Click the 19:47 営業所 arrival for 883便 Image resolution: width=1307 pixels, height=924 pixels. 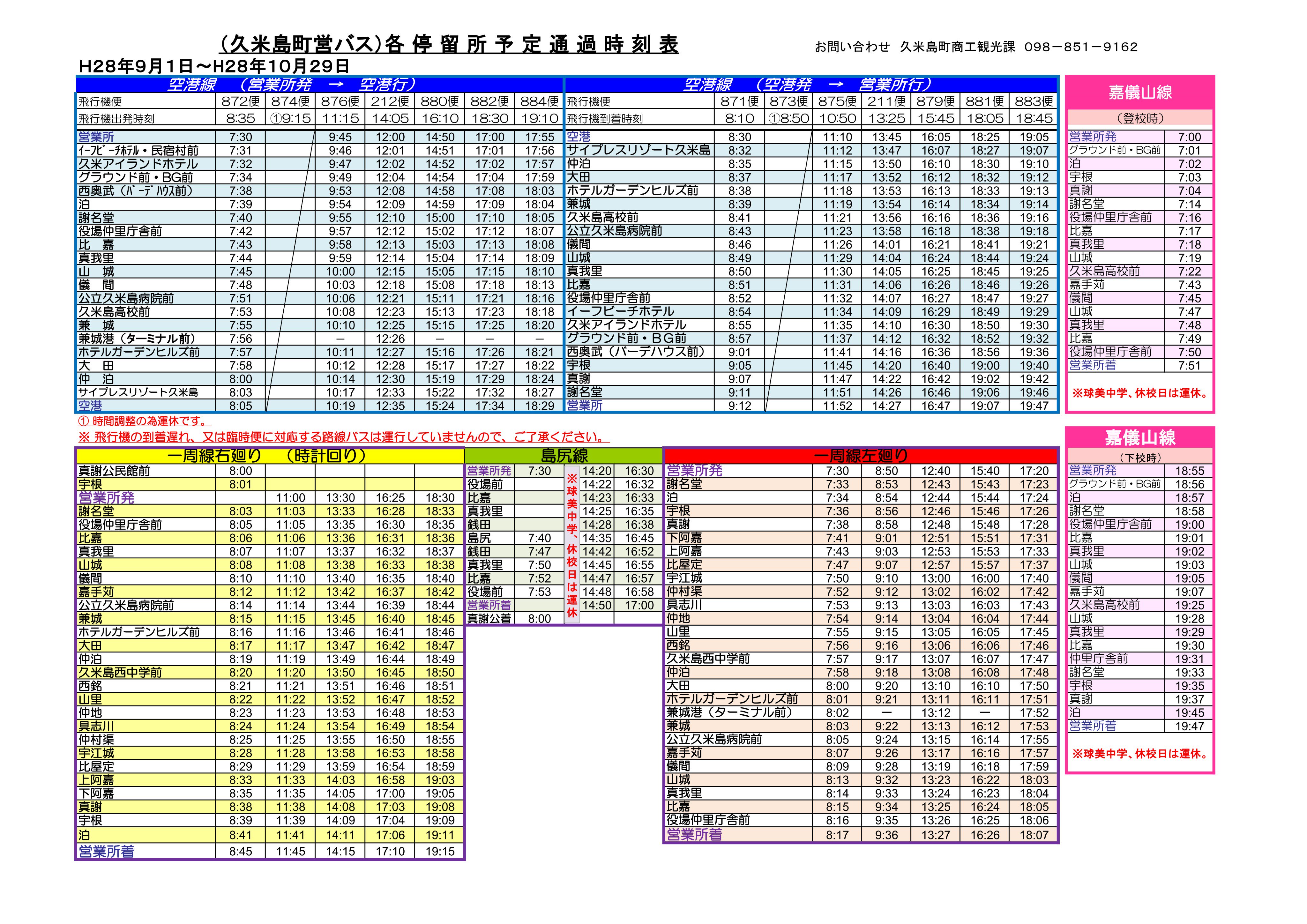tap(1034, 406)
